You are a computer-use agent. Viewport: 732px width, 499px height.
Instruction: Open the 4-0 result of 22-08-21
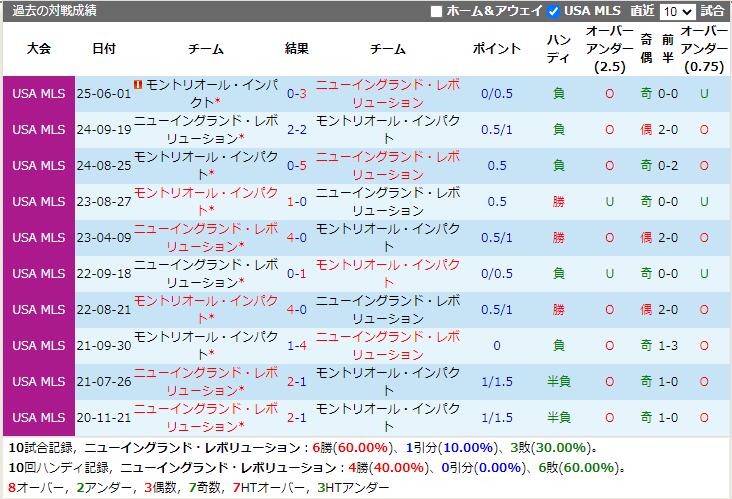(296, 309)
